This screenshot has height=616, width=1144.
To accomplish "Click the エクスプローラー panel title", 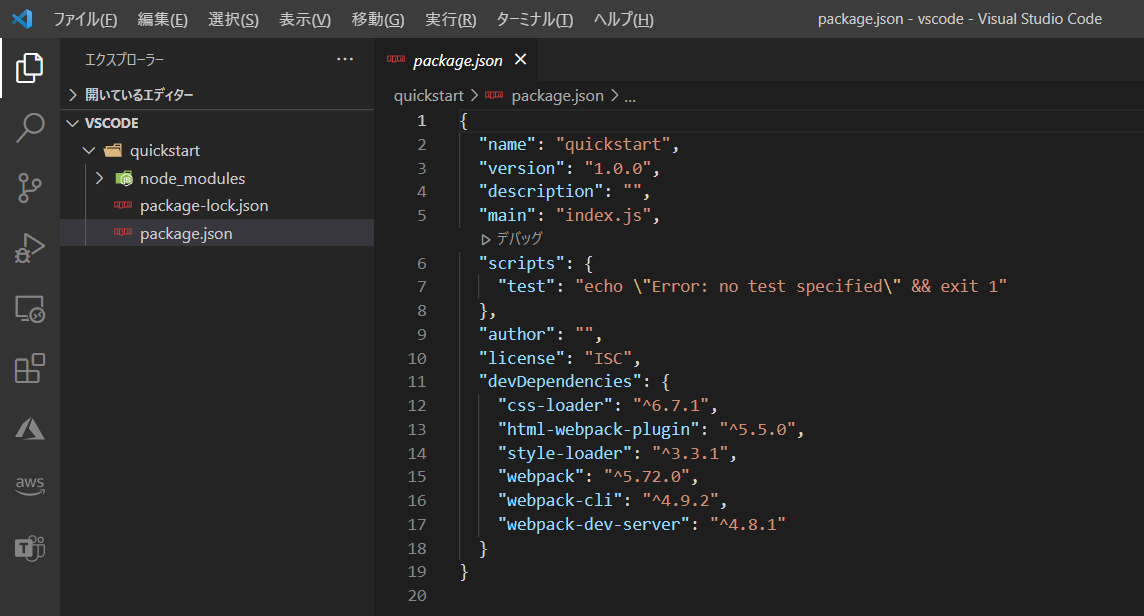I will (x=124, y=60).
